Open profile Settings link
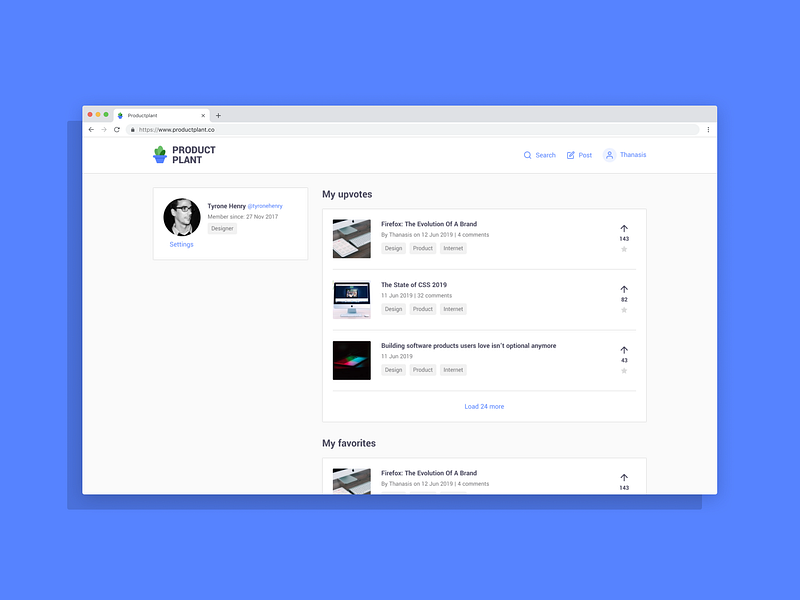800x600 pixels. pyautogui.click(x=182, y=244)
